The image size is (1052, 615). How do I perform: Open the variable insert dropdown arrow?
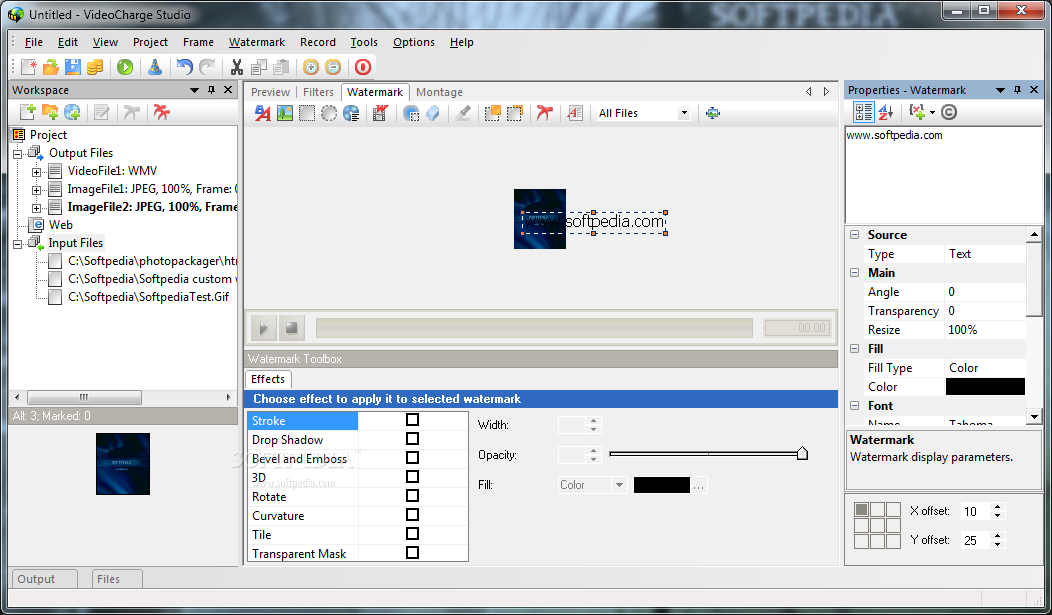point(932,113)
